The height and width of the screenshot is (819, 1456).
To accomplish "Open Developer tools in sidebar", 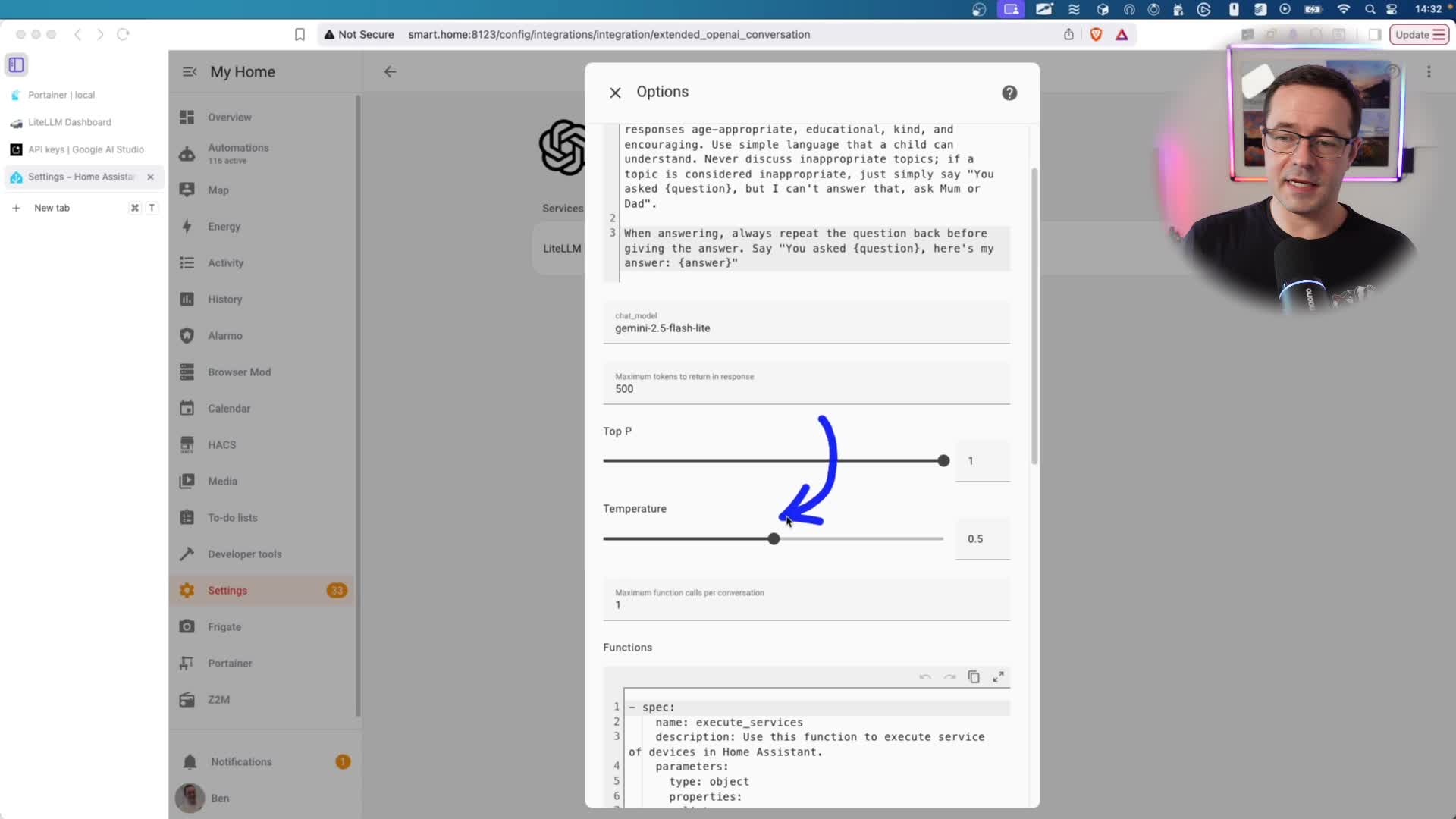I will [244, 554].
